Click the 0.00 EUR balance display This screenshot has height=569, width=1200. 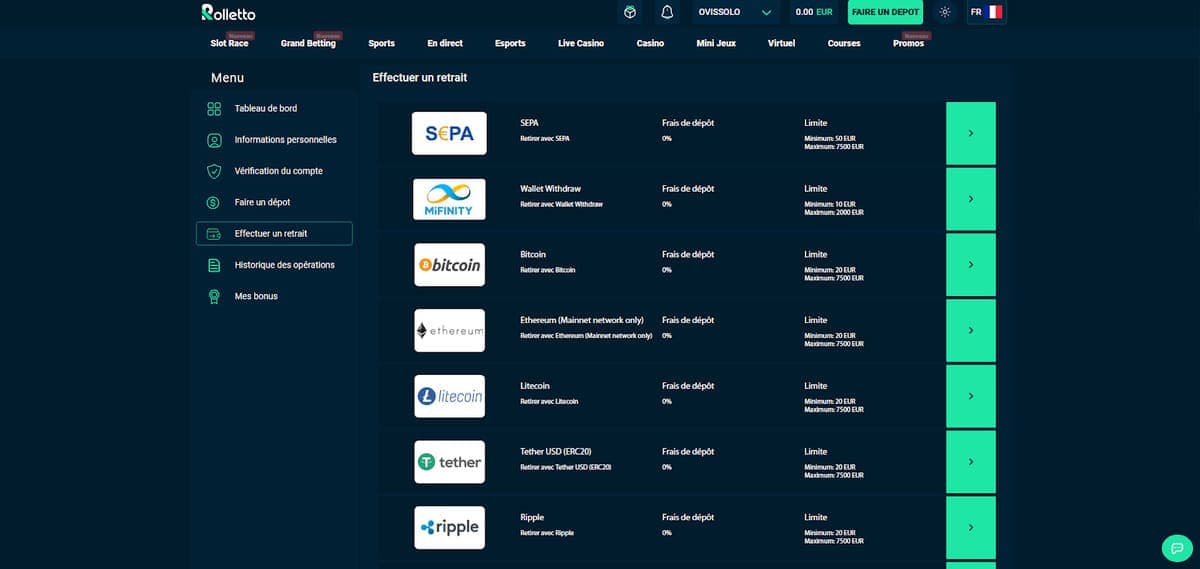pyautogui.click(x=813, y=13)
